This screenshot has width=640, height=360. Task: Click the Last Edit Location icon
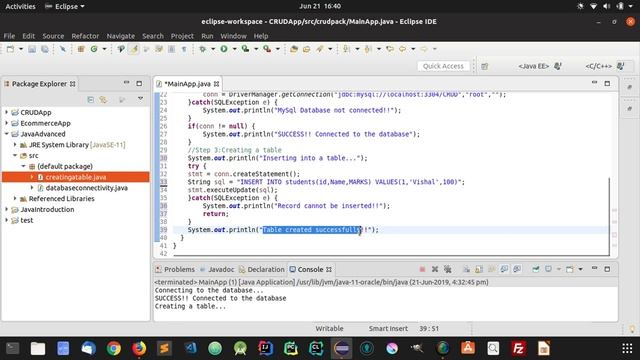point(390,49)
